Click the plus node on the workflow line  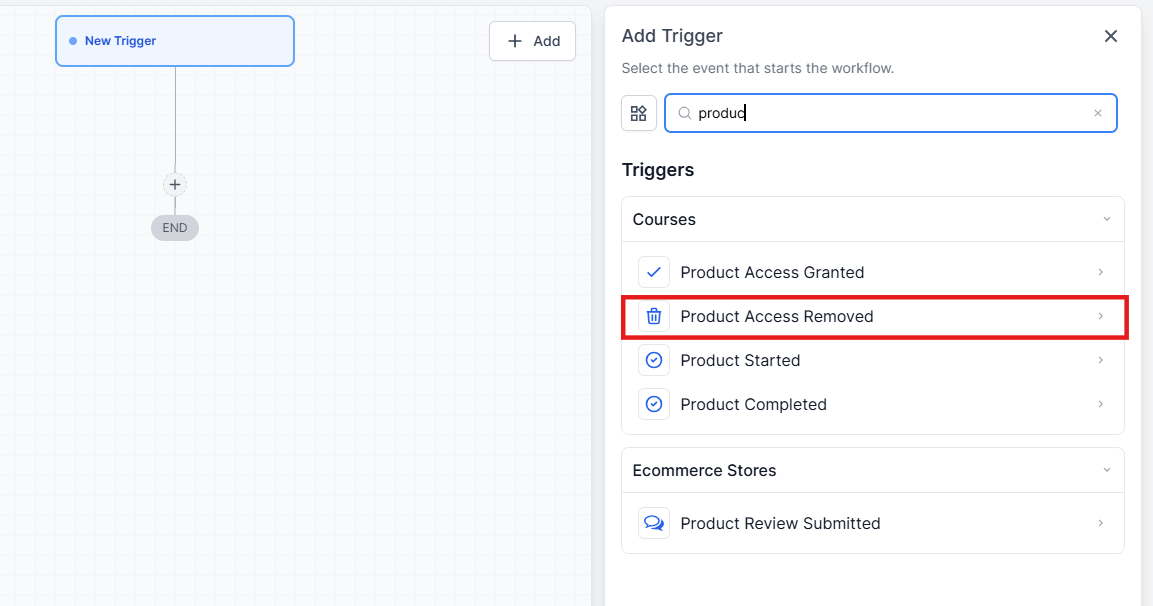[x=175, y=185]
